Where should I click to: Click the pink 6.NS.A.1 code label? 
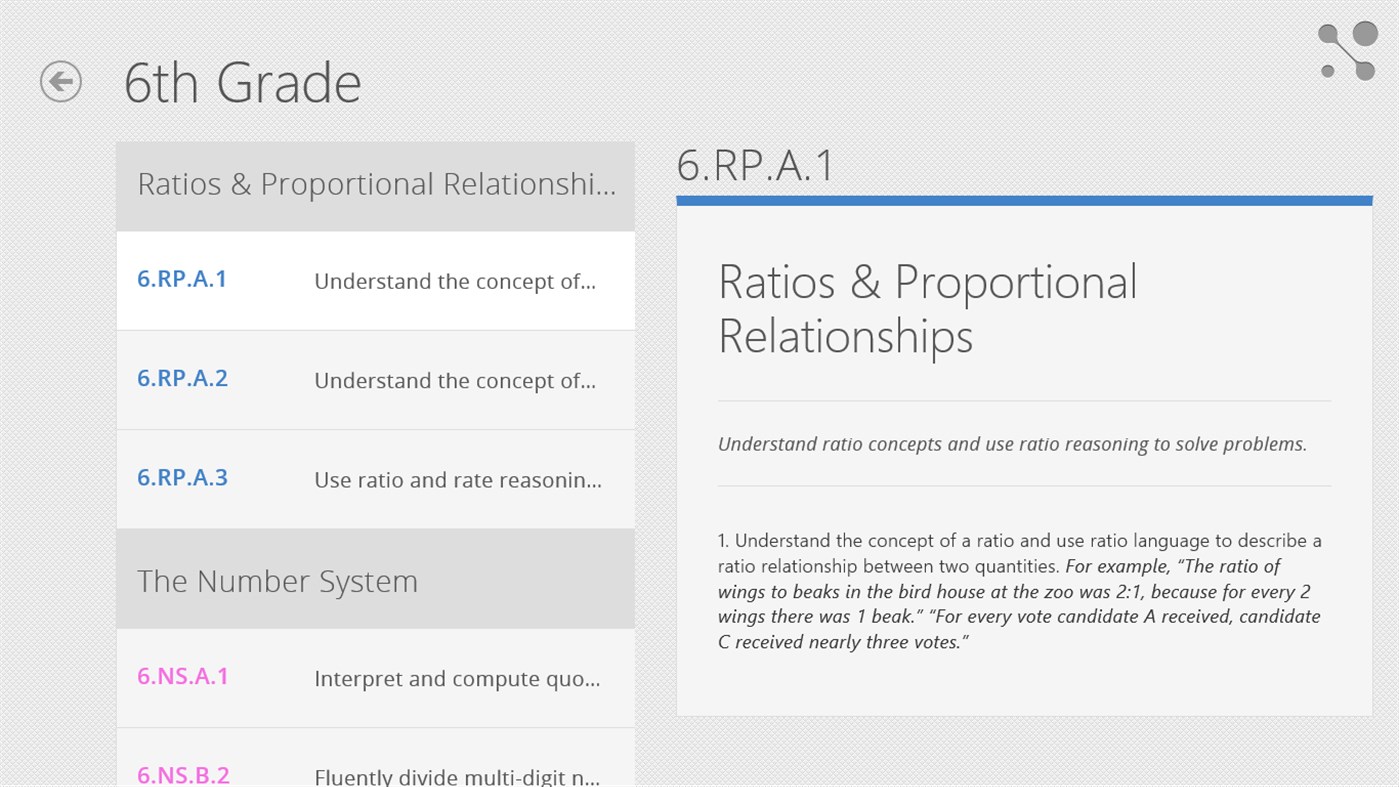click(x=182, y=677)
